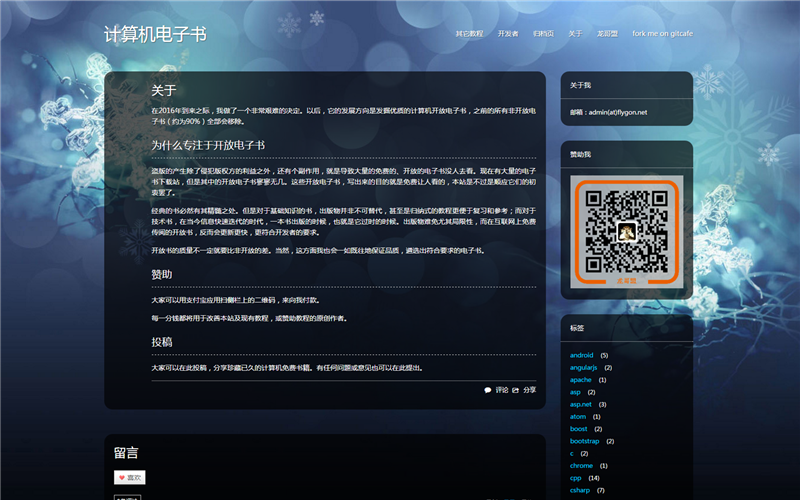Click the comment speech bubble icon
This screenshot has height=500, width=800.
(x=488, y=390)
